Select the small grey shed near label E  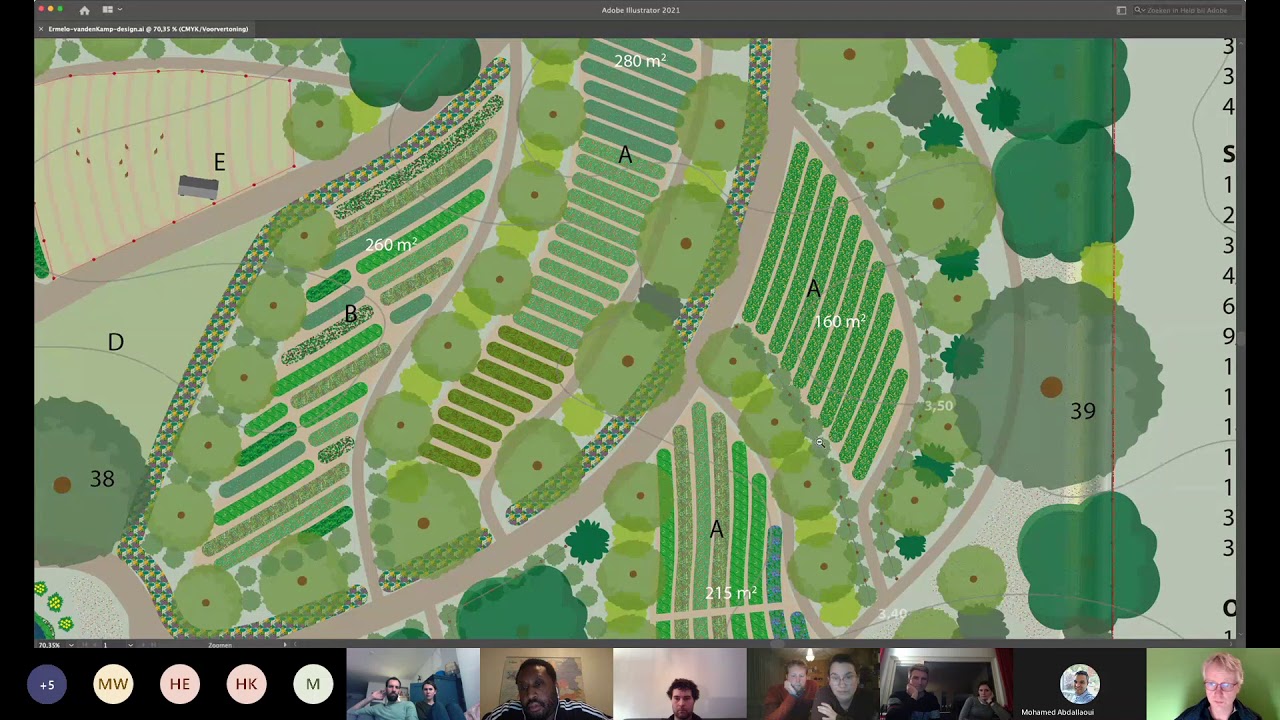(198, 187)
